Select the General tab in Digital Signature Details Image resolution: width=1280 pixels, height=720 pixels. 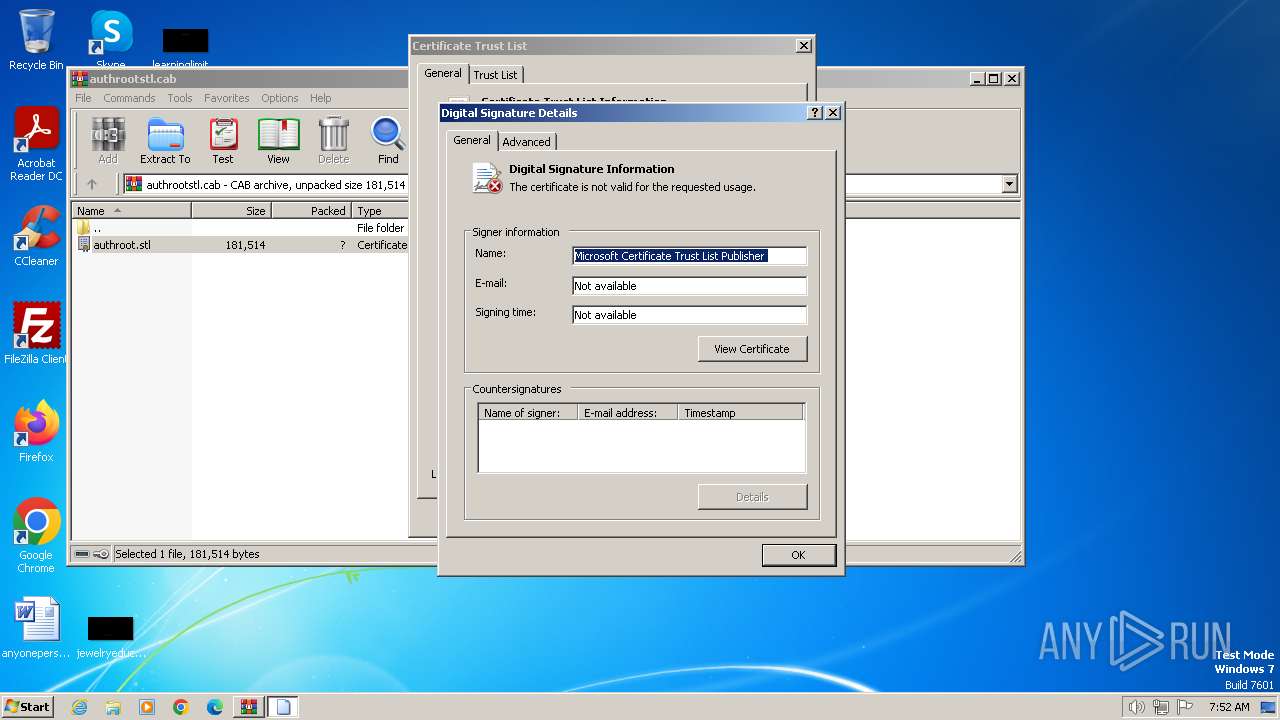(472, 140)
